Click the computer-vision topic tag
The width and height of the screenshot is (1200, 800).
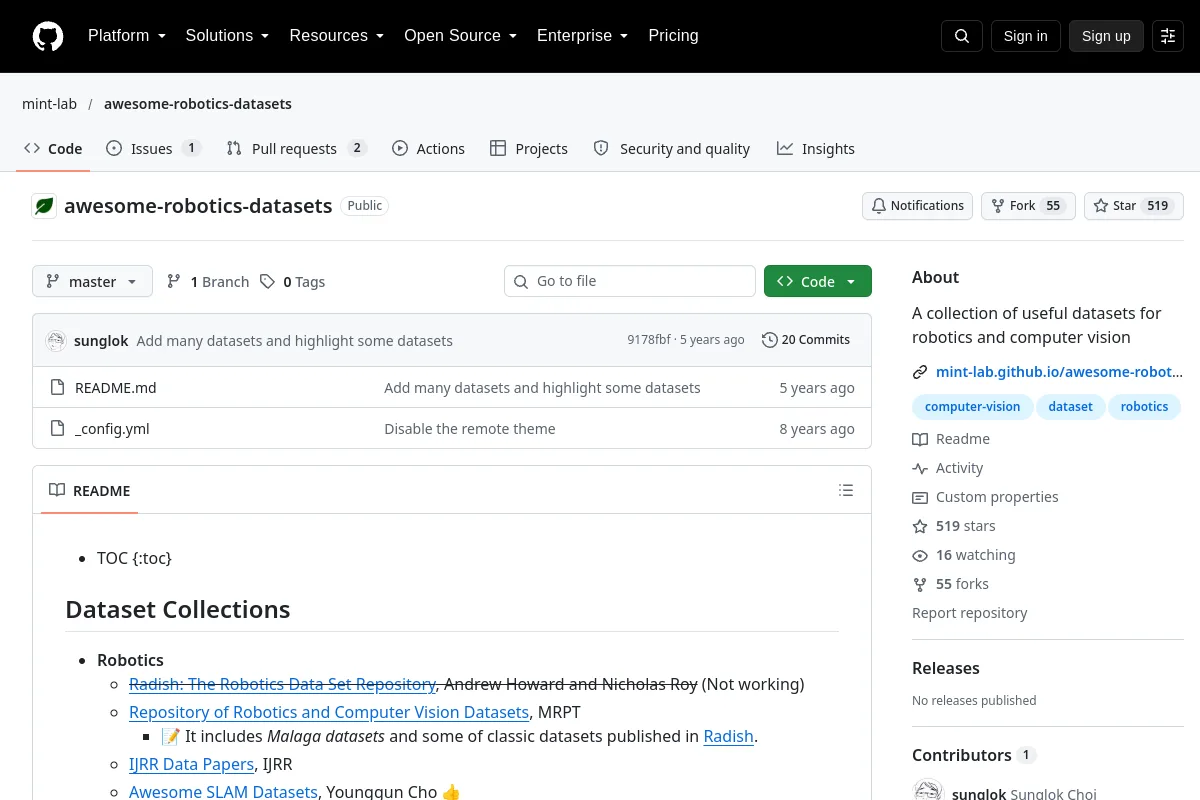pos(973,407)
